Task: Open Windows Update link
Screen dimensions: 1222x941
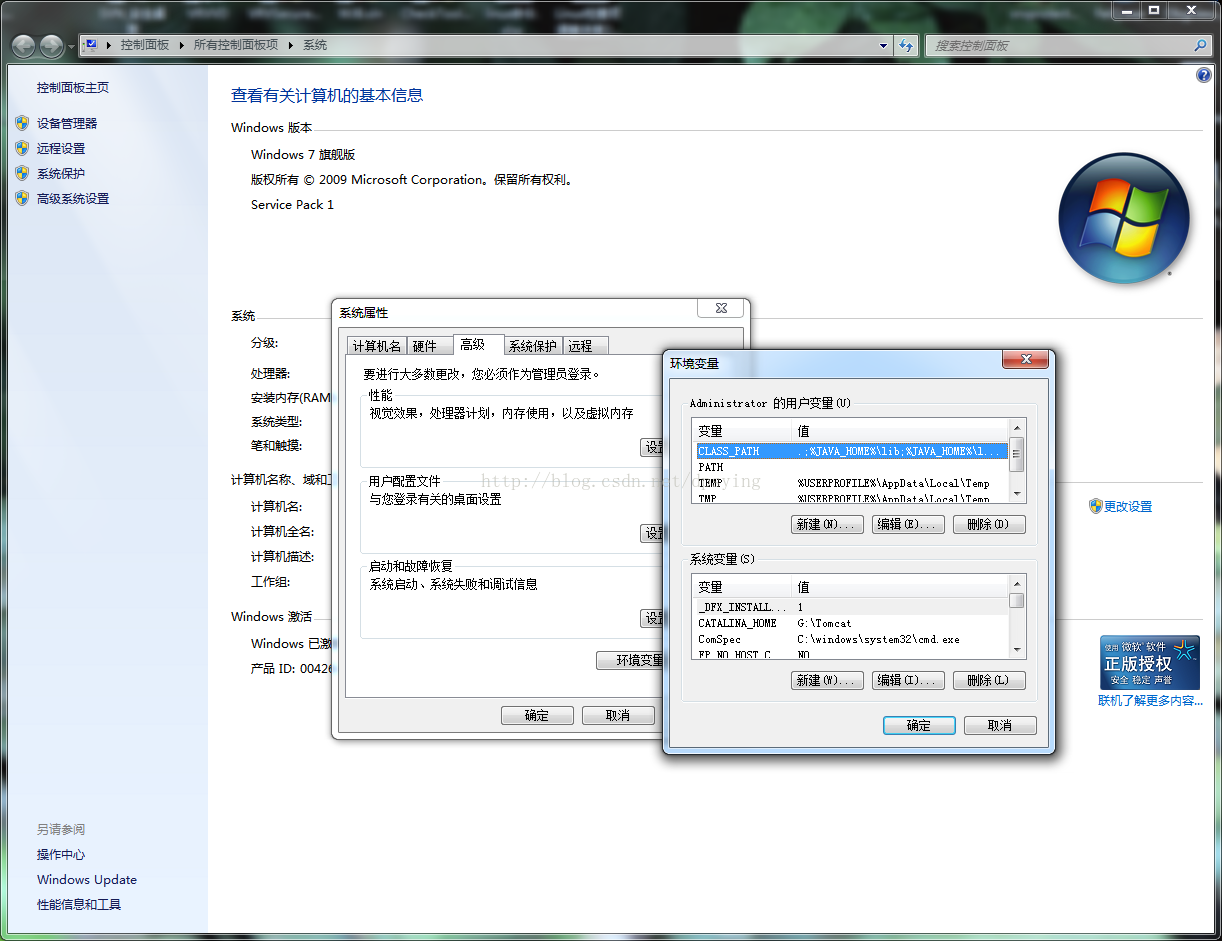Action: [x=87, y=880]
